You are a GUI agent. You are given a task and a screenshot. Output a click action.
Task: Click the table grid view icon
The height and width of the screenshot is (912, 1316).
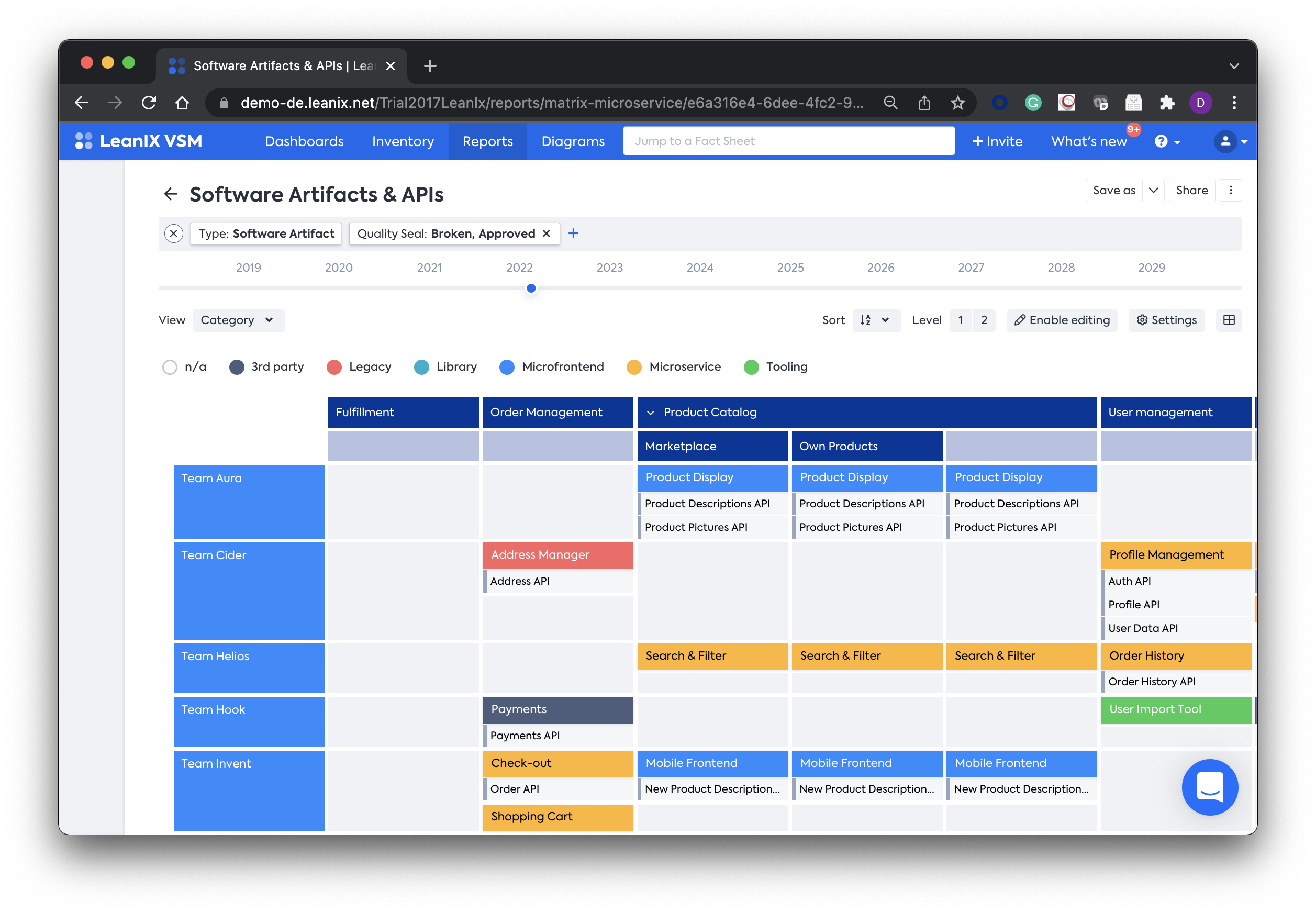pos(1229,320)
